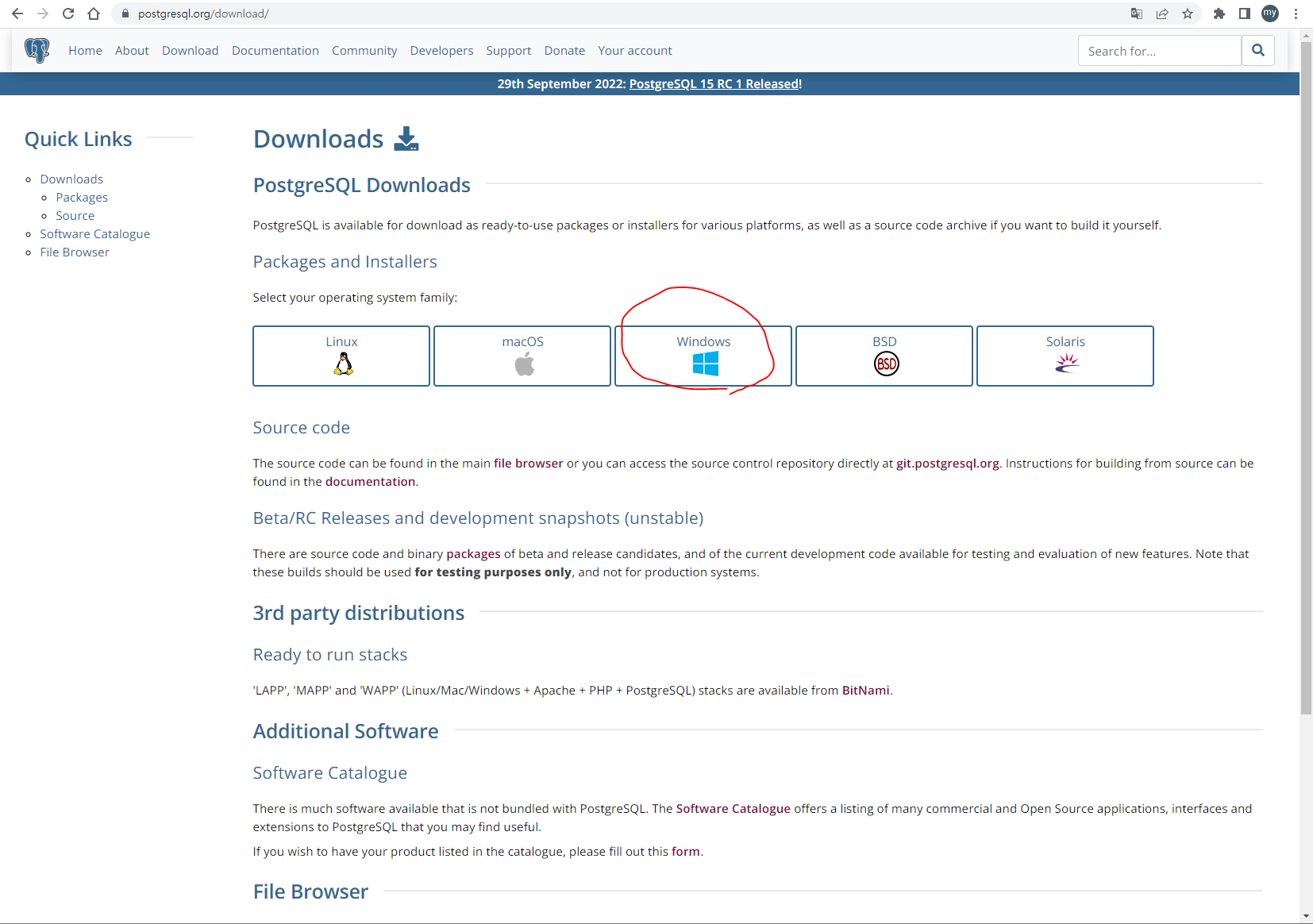This screenshot has width=1313, height=924.
Task: Click the File Browser section heading
Action: coord(310,891)
